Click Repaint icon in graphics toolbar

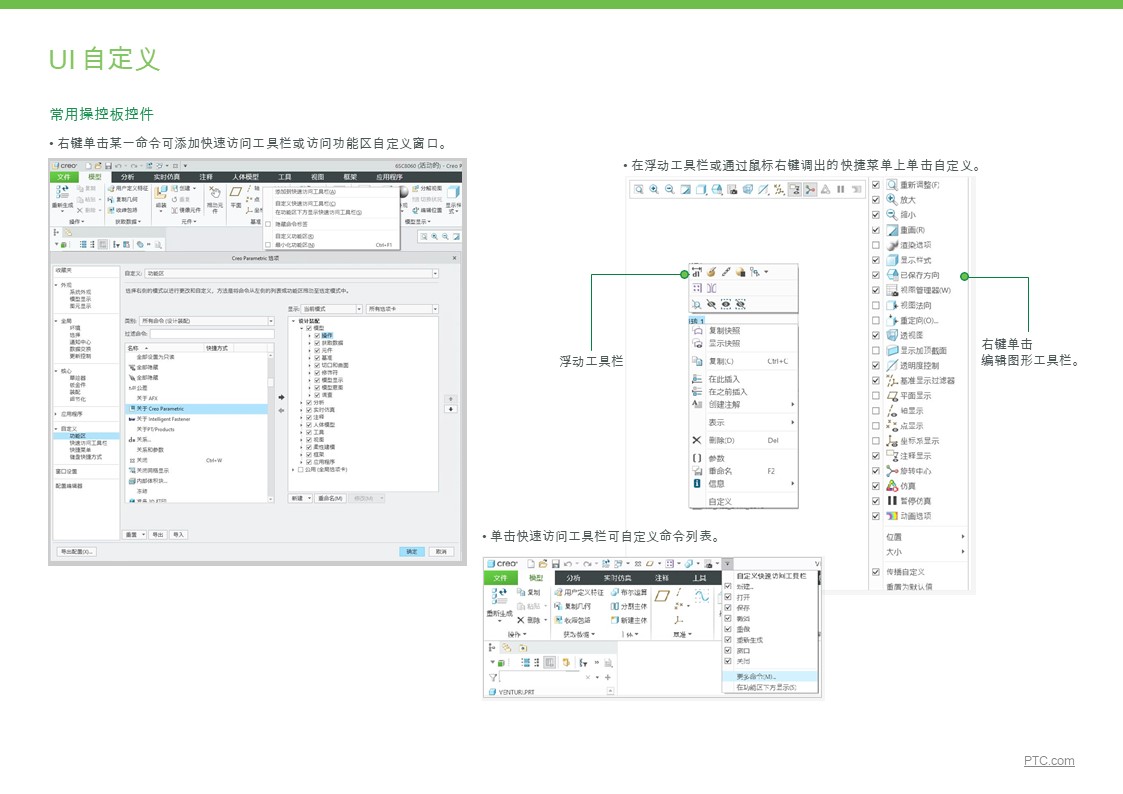click(685, 189)
